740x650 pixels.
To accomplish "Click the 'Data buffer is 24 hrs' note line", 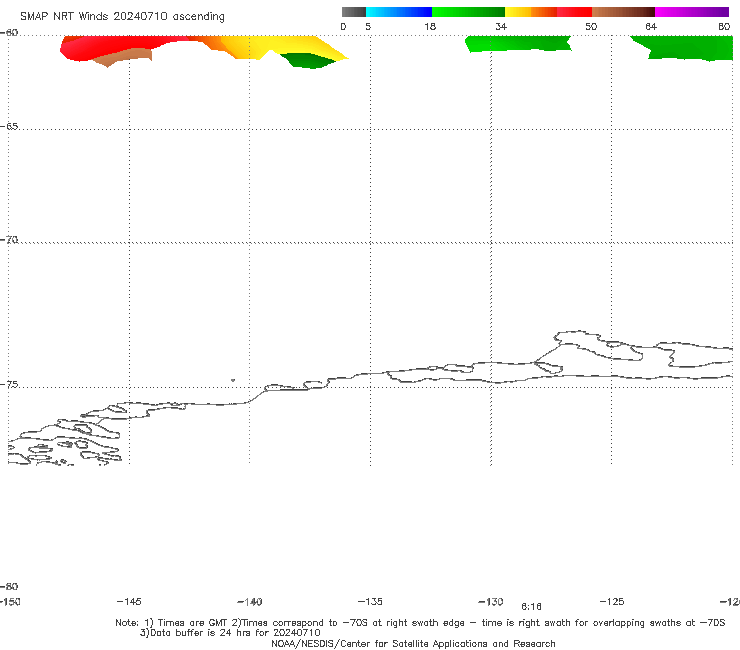I will coord(230,633).
